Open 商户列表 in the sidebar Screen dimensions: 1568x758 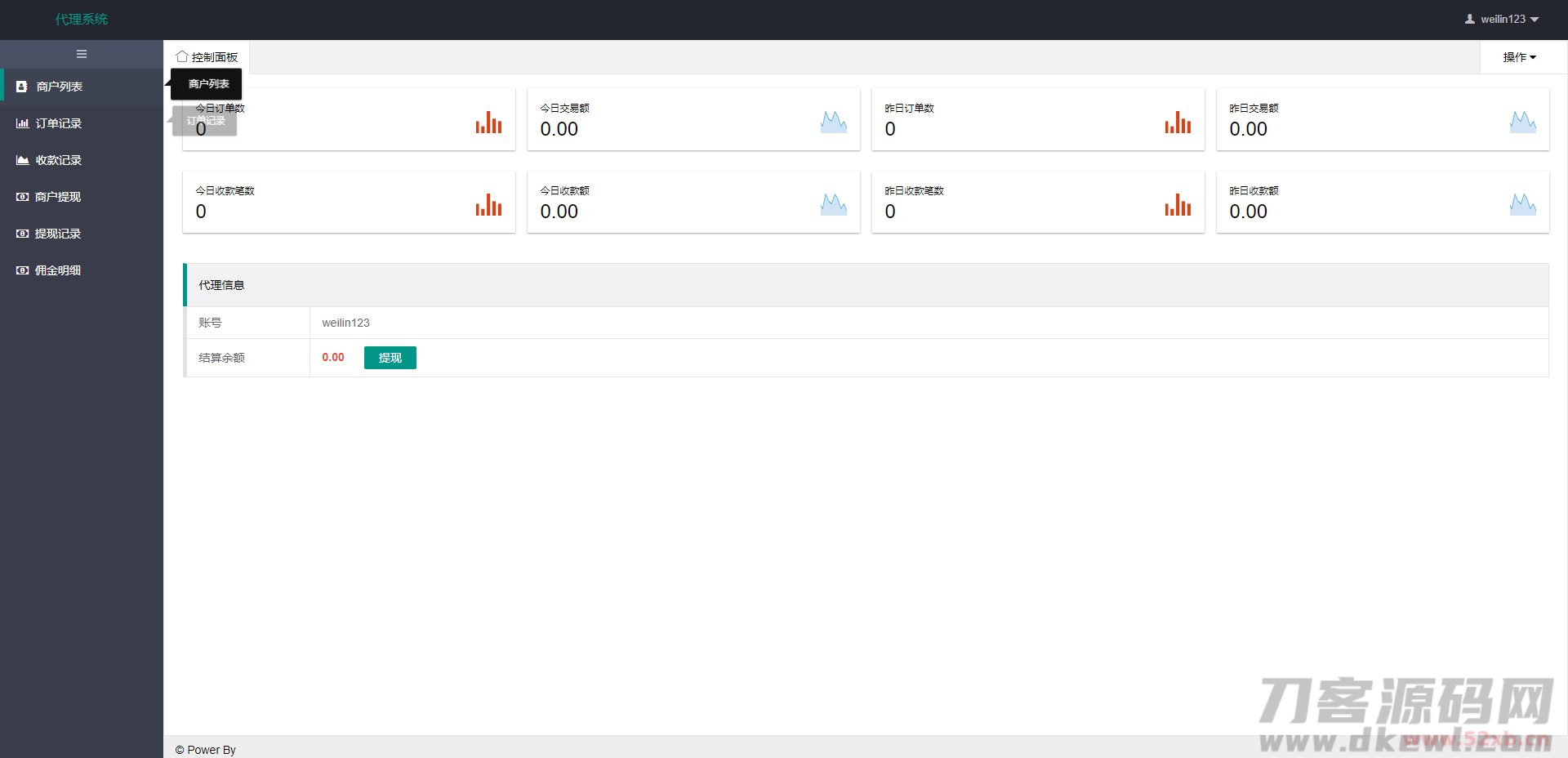coord(59,87)
